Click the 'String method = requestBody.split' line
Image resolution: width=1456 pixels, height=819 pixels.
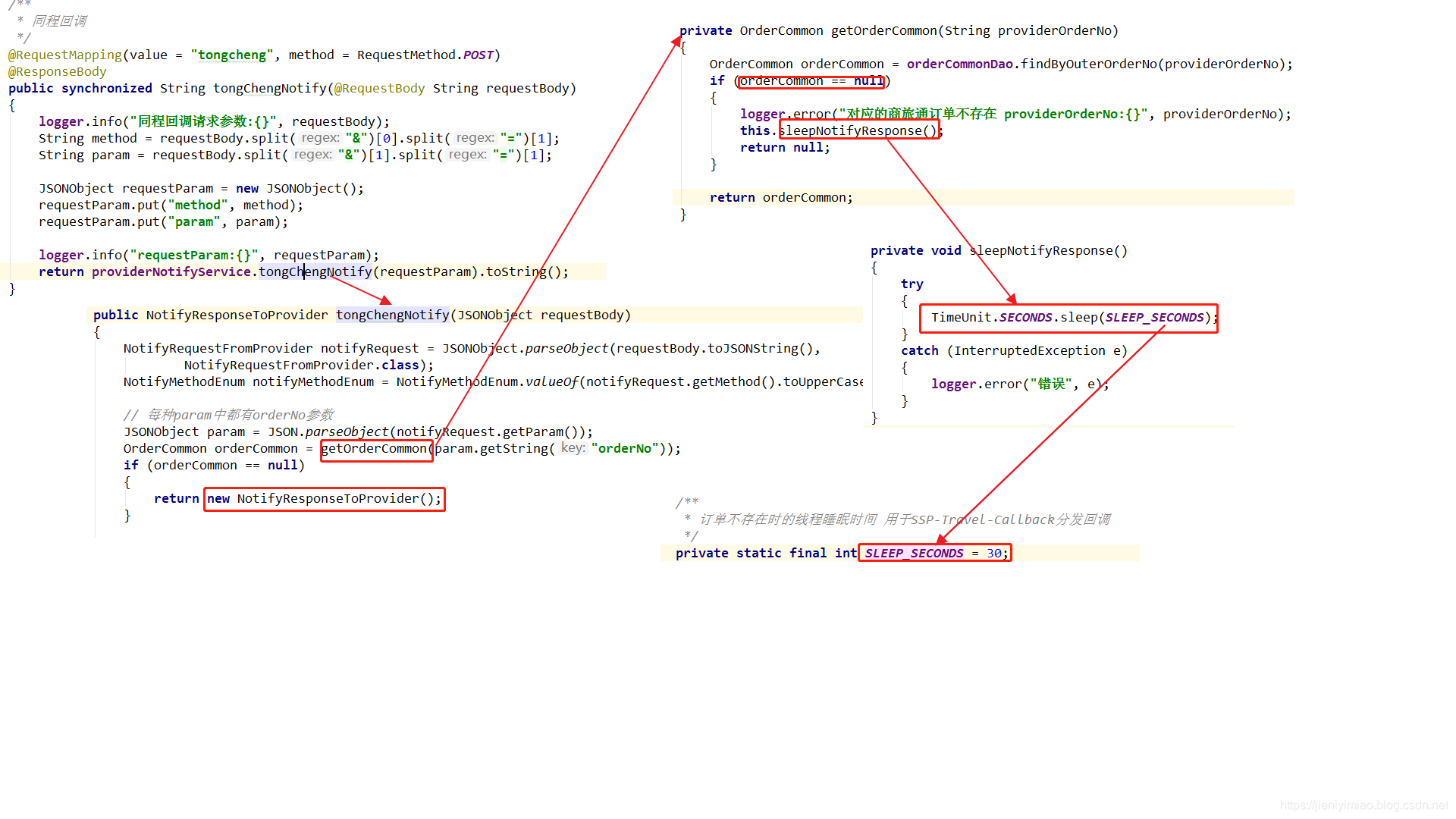(300, 138)
